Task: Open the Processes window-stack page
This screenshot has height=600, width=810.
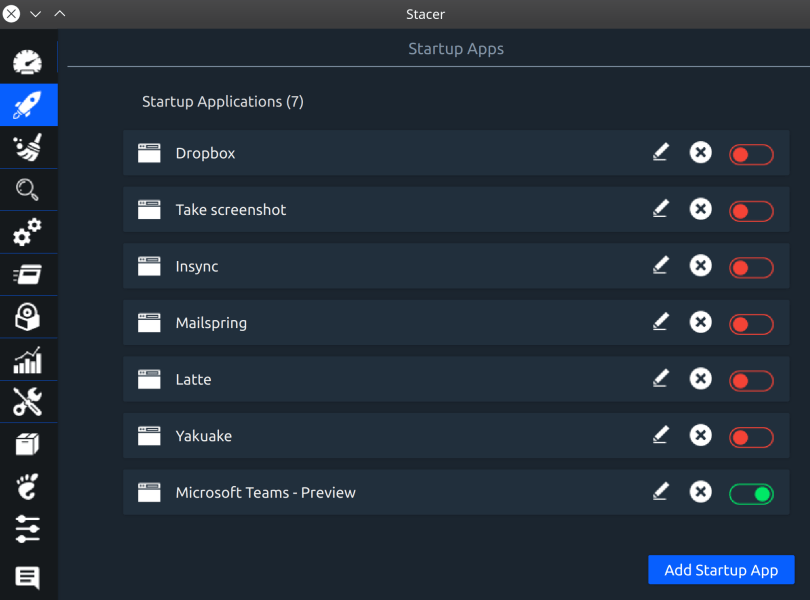Action: [28, 274]
